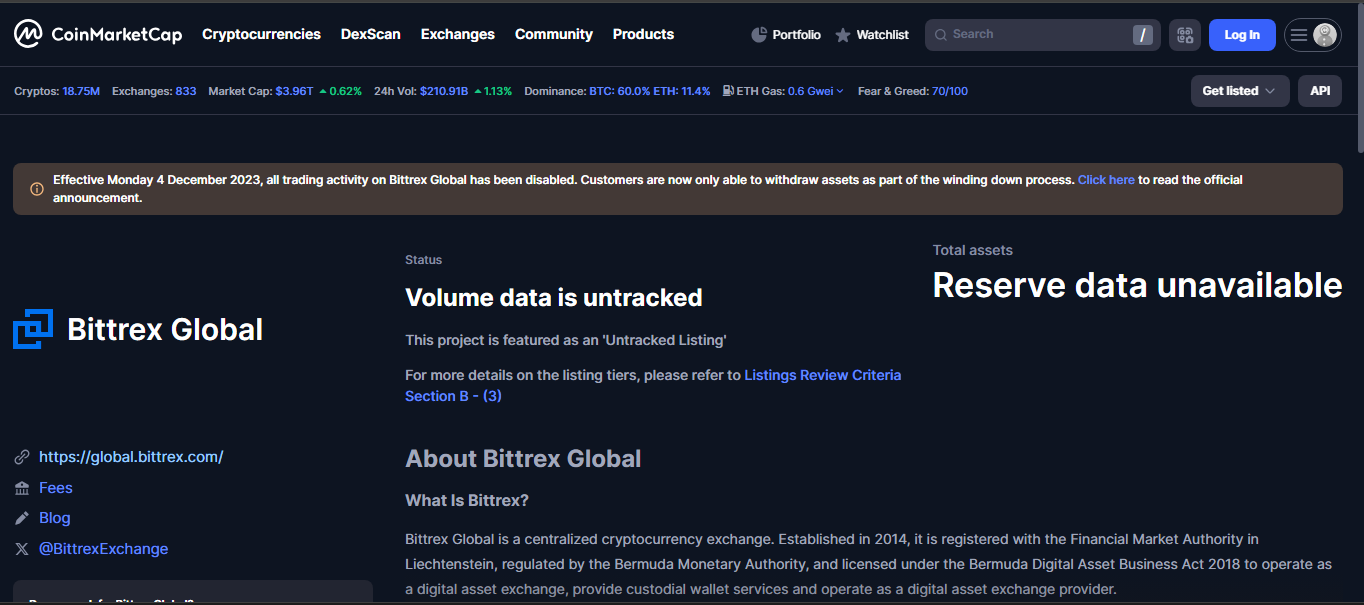Viewport: 1364px width, 605px height.
Task: Open the QR code scanner icon
Action: pyautogui.click(x=1185, y=35)
